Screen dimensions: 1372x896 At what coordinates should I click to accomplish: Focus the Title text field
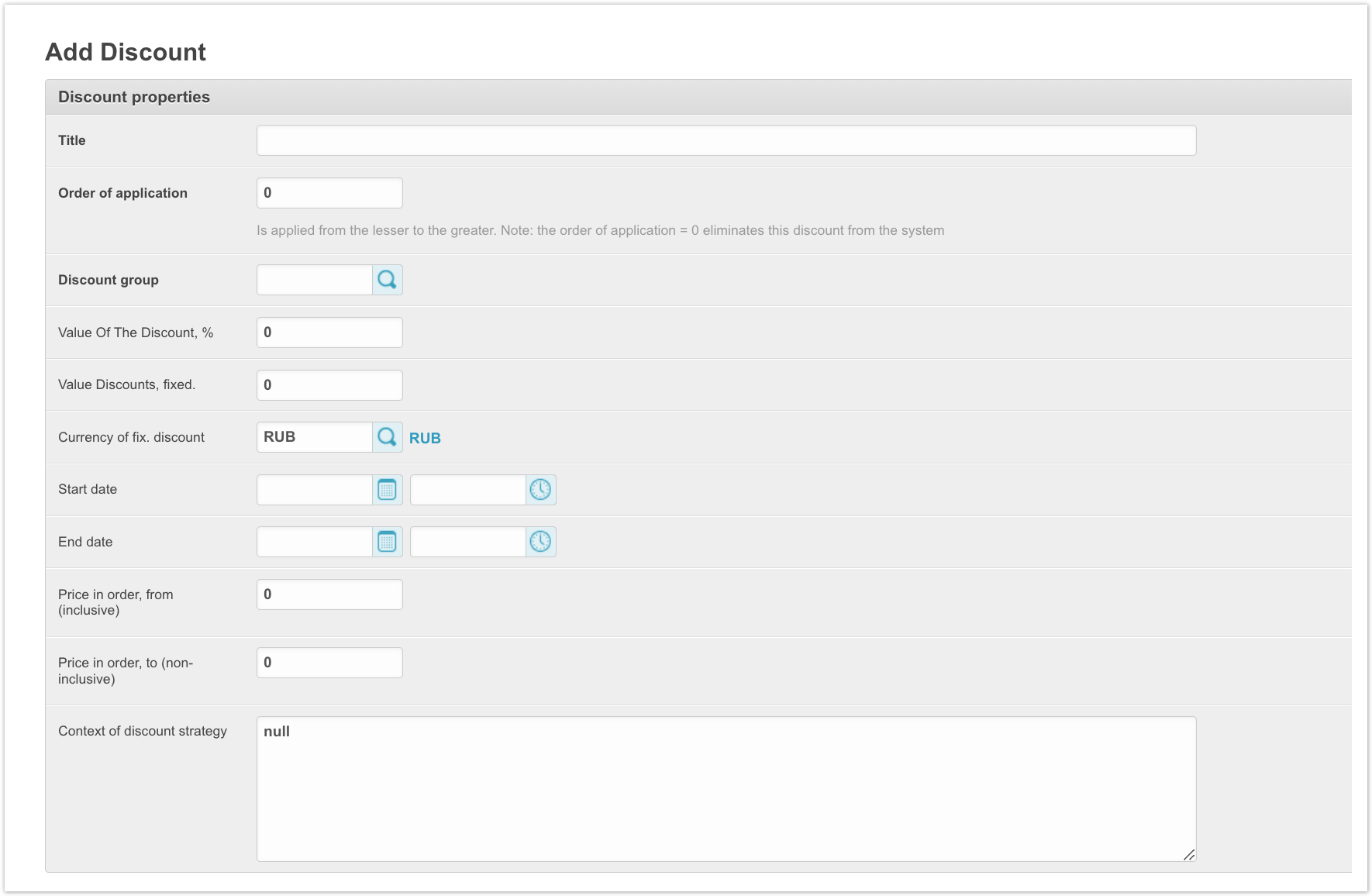(726, 140)
